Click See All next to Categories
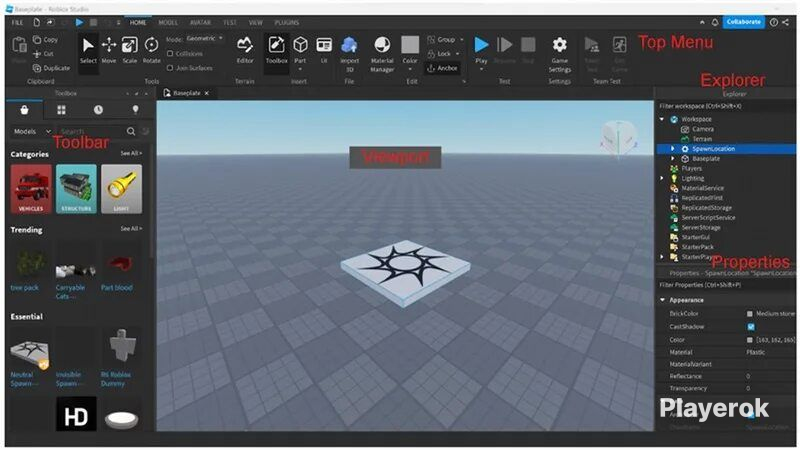 (131, 153)
